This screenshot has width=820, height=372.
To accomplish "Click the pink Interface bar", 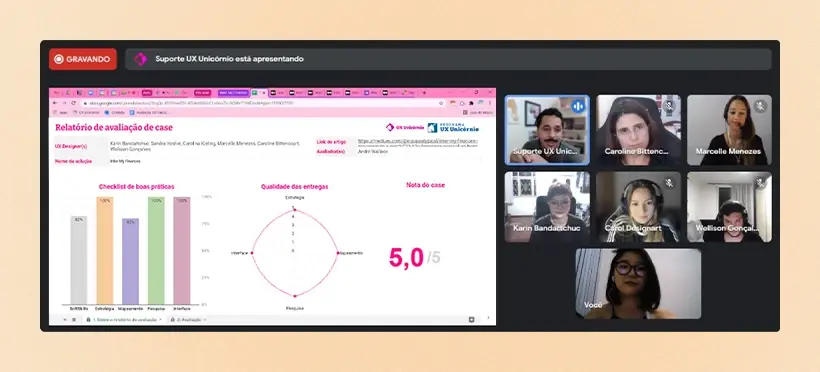I will (182, 251).
